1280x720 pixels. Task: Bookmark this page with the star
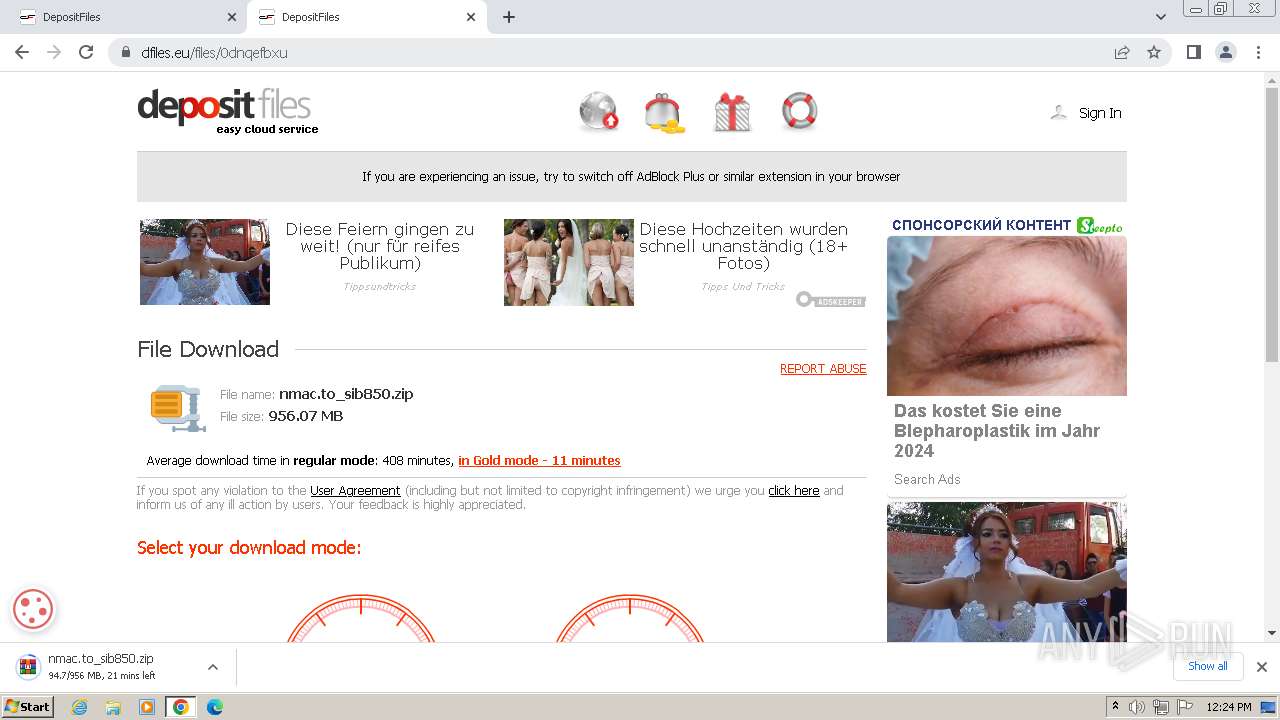tap(1154, 53)
